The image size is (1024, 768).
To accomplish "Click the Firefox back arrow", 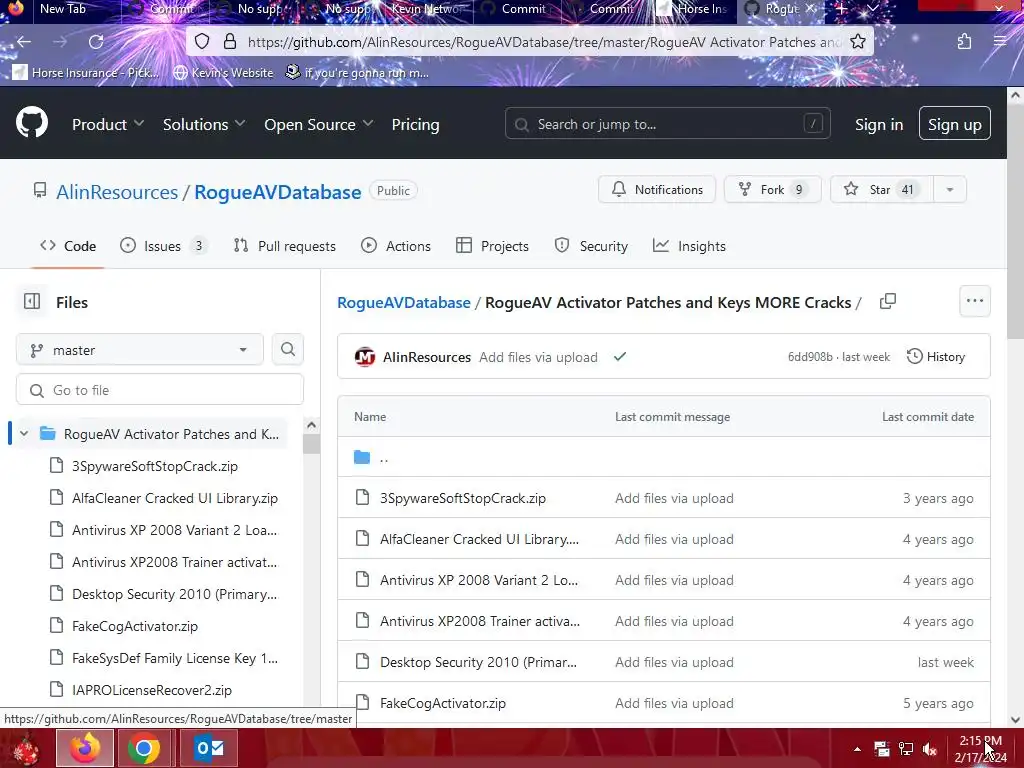I will pos(24,42).
